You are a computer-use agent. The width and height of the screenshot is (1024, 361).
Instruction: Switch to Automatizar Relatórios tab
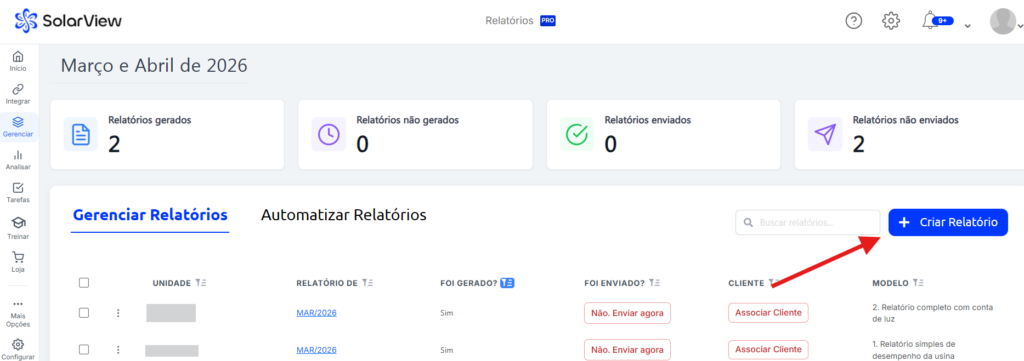[344, 215]
